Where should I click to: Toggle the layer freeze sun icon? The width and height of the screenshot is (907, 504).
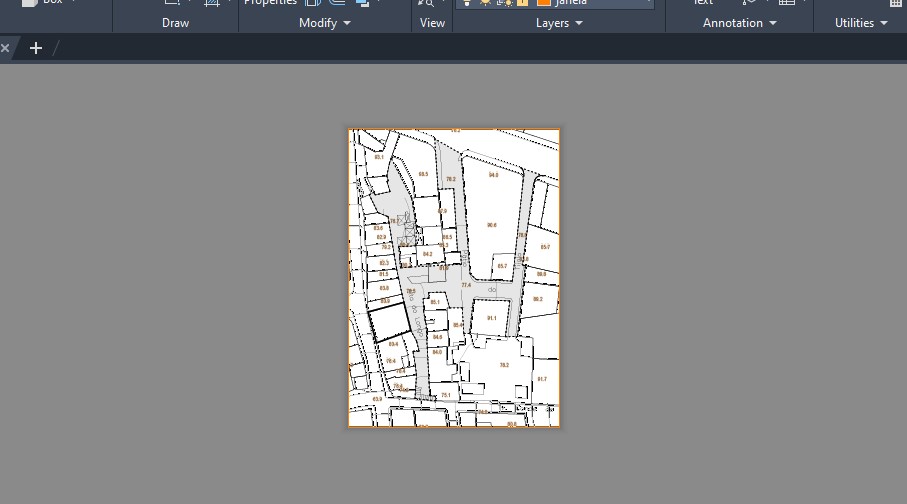(x=485, y=3)
